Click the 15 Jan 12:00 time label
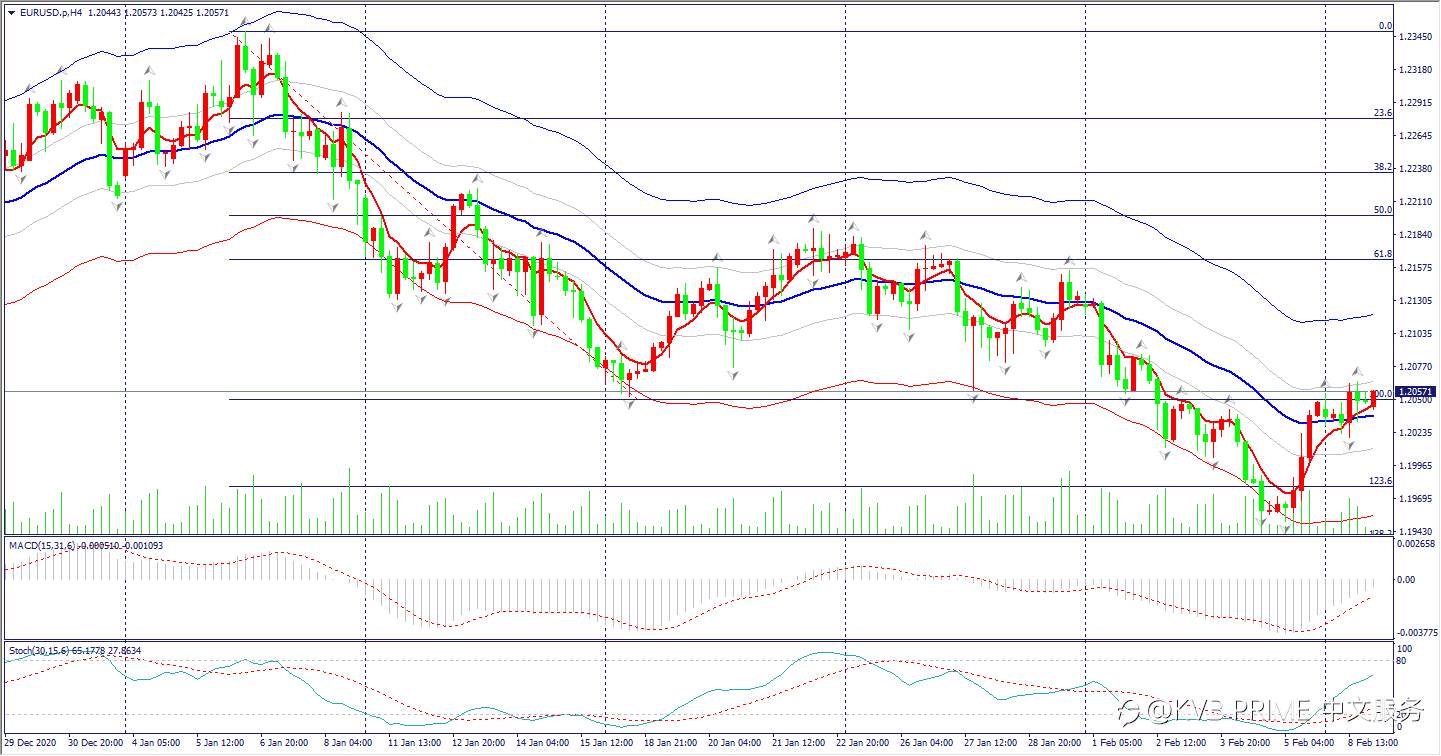 click(x=608, y=744)
